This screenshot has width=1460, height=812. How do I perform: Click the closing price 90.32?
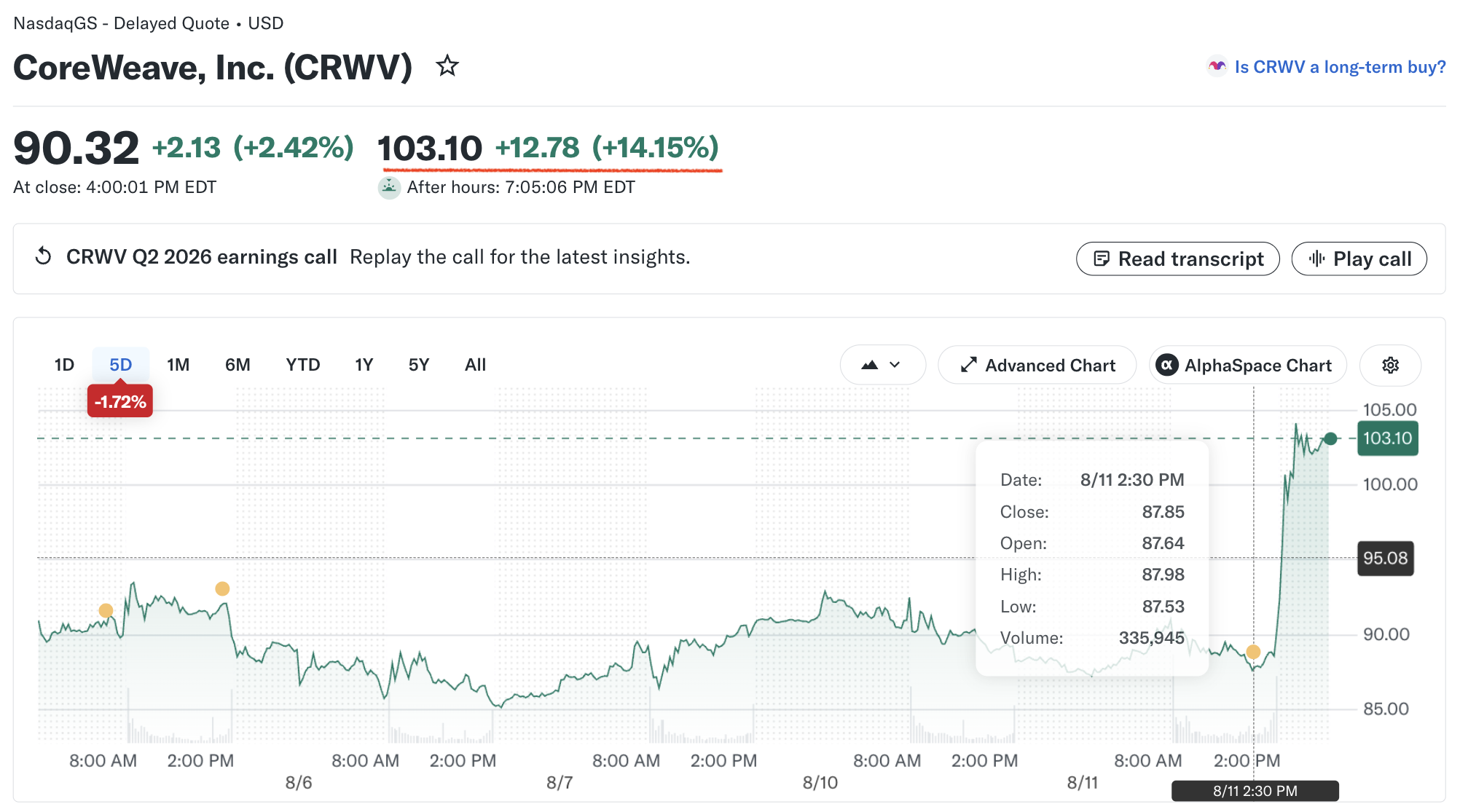[76, 148]
